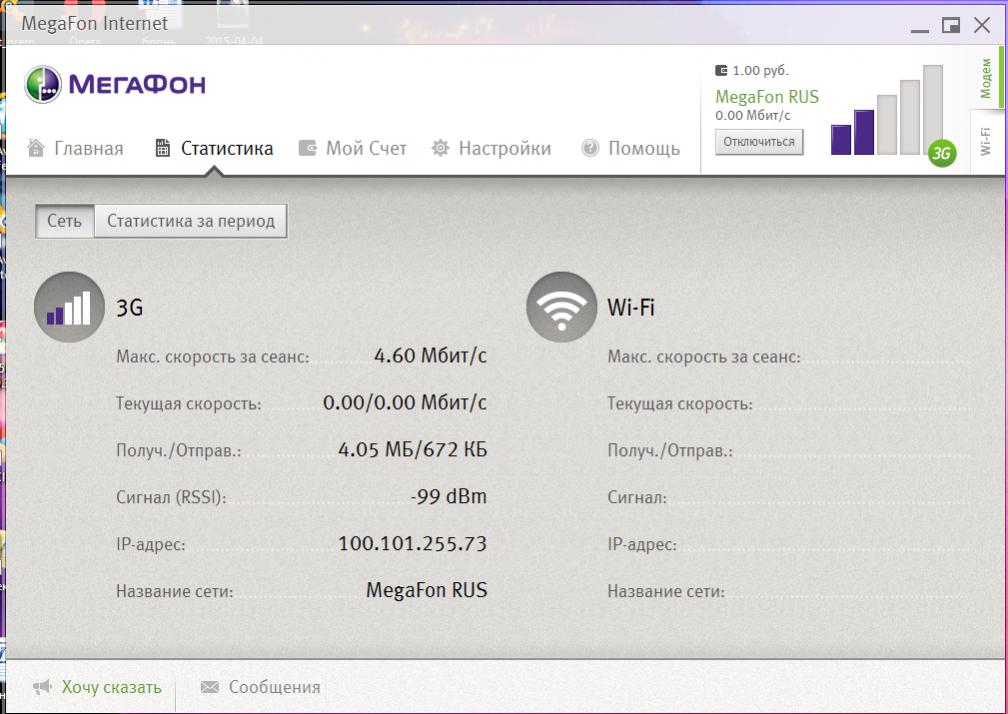Click the Wi-Fi Сигнал: label
The image size is (1008, 714).
pyautogui.click(x=637, y=497)
